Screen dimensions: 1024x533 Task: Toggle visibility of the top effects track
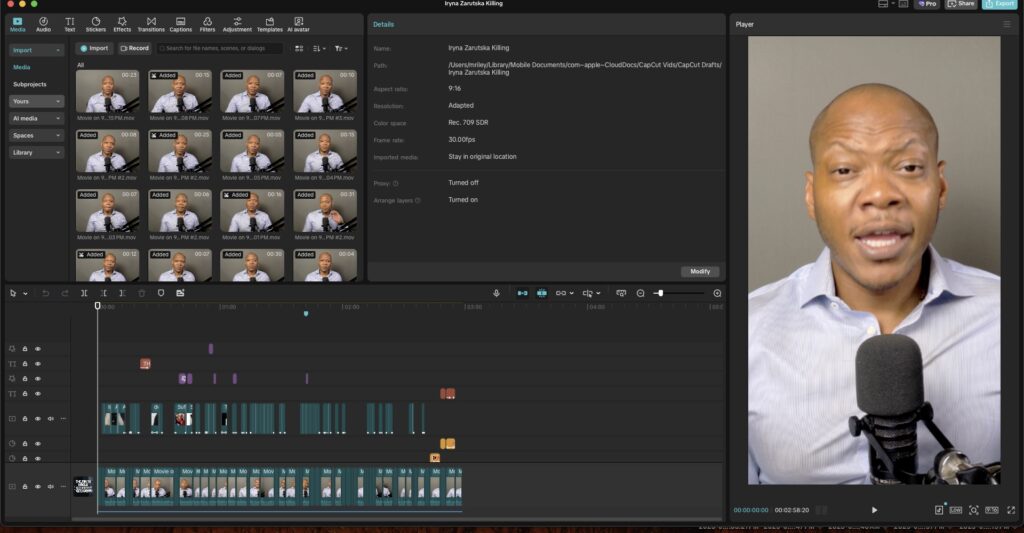[38, 349]
